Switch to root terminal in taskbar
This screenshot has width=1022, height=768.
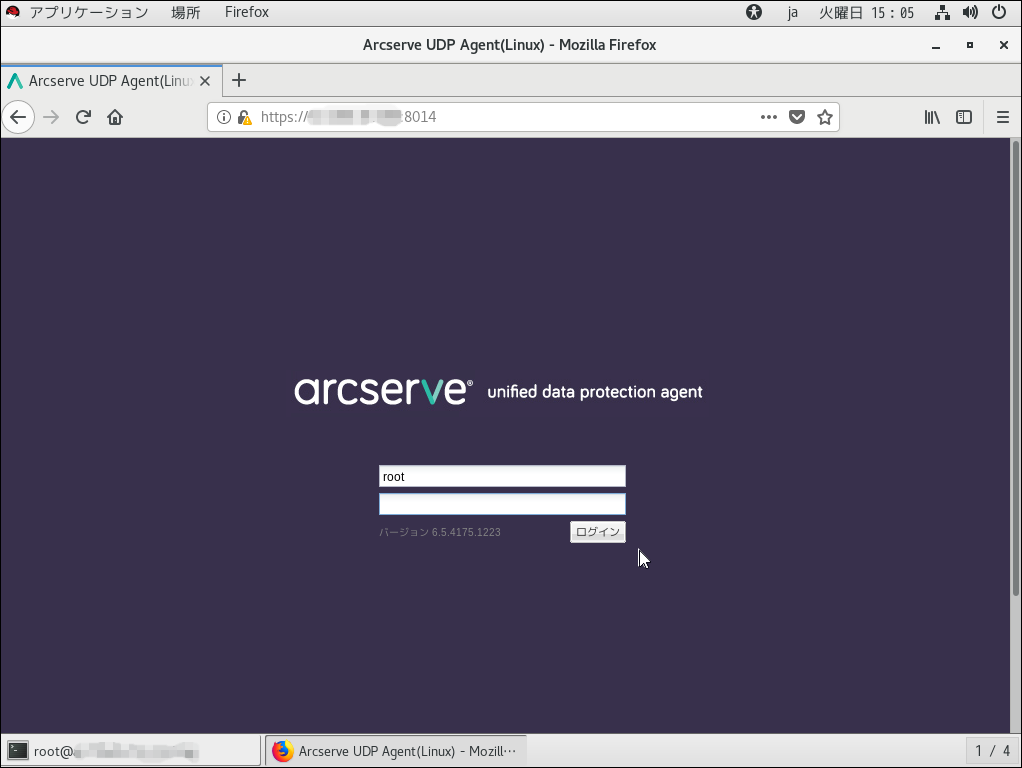coord(130,751)
